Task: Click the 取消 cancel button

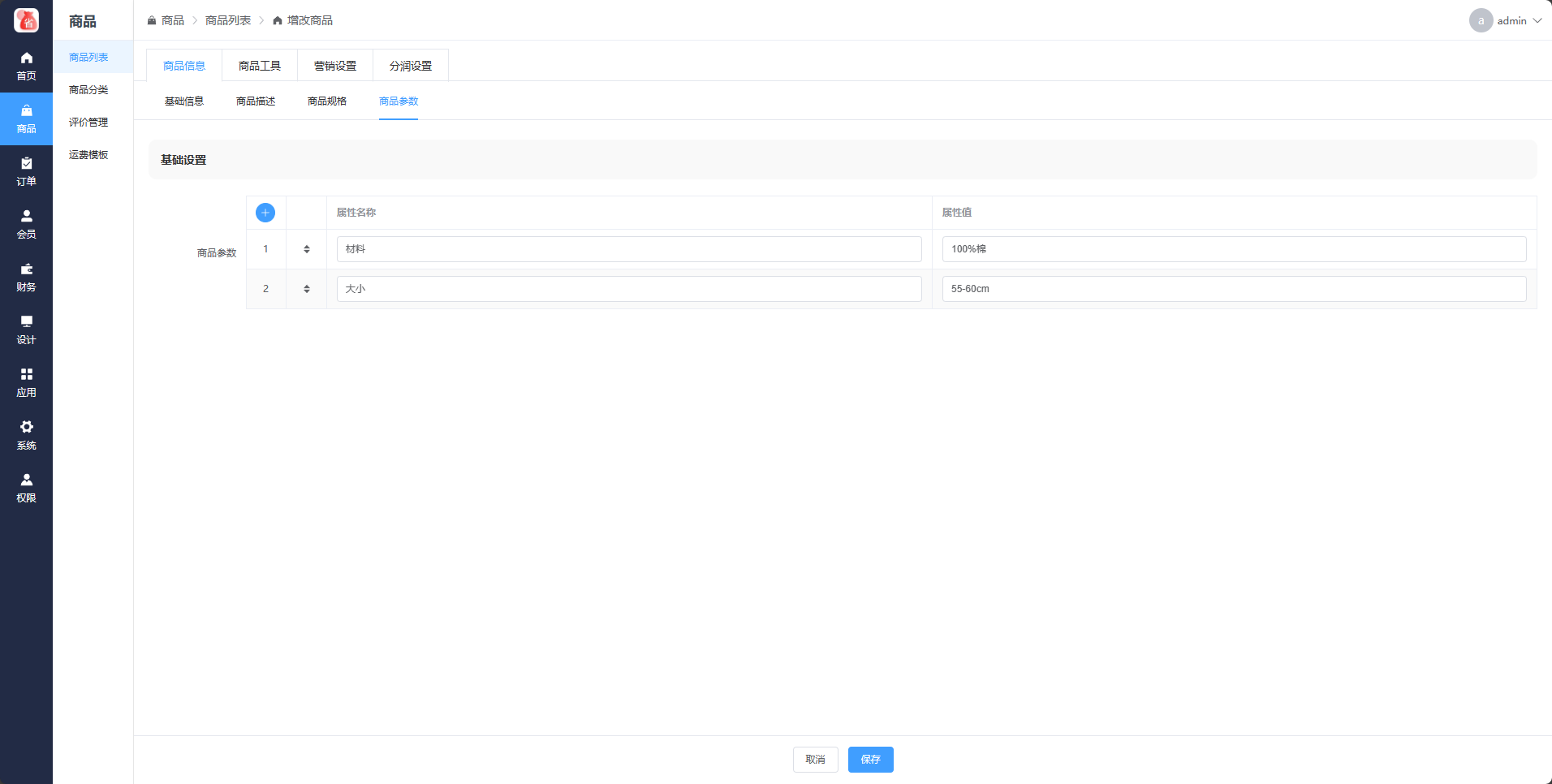Action: (x=815, y=760)
